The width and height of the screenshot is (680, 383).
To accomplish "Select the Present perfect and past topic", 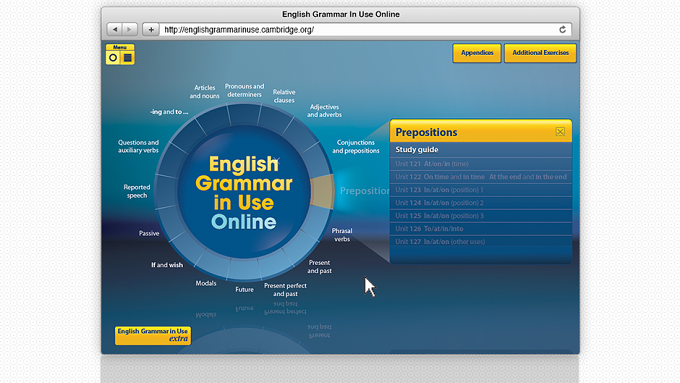I will (285, 289).
